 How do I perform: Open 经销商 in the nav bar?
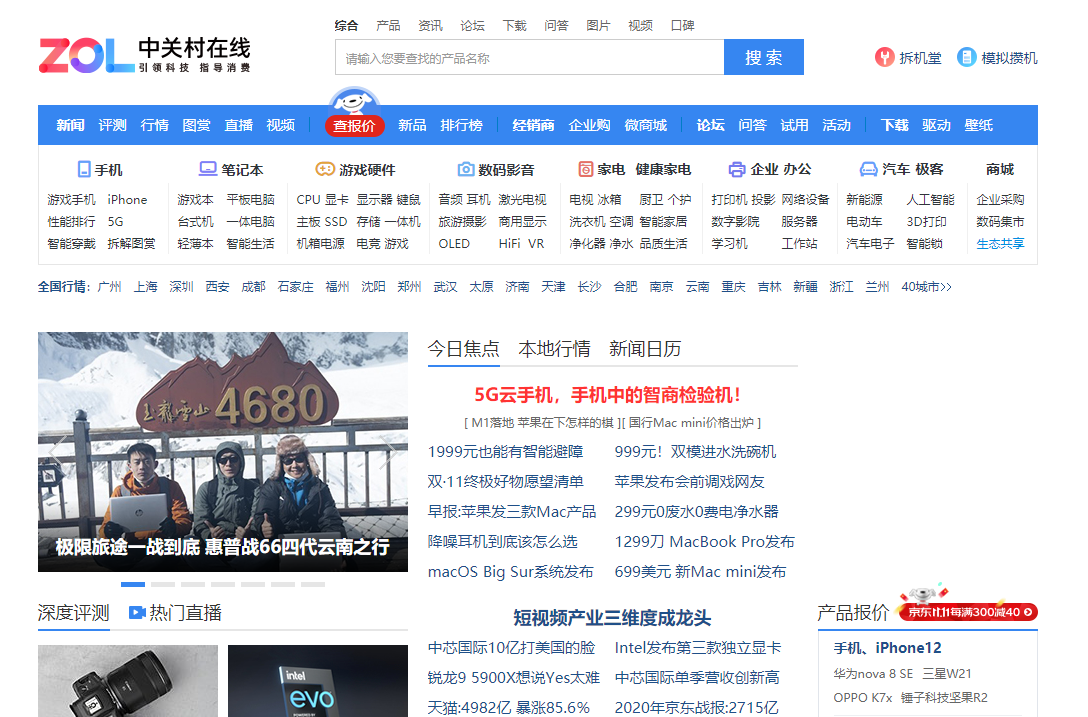pos(534,125)
